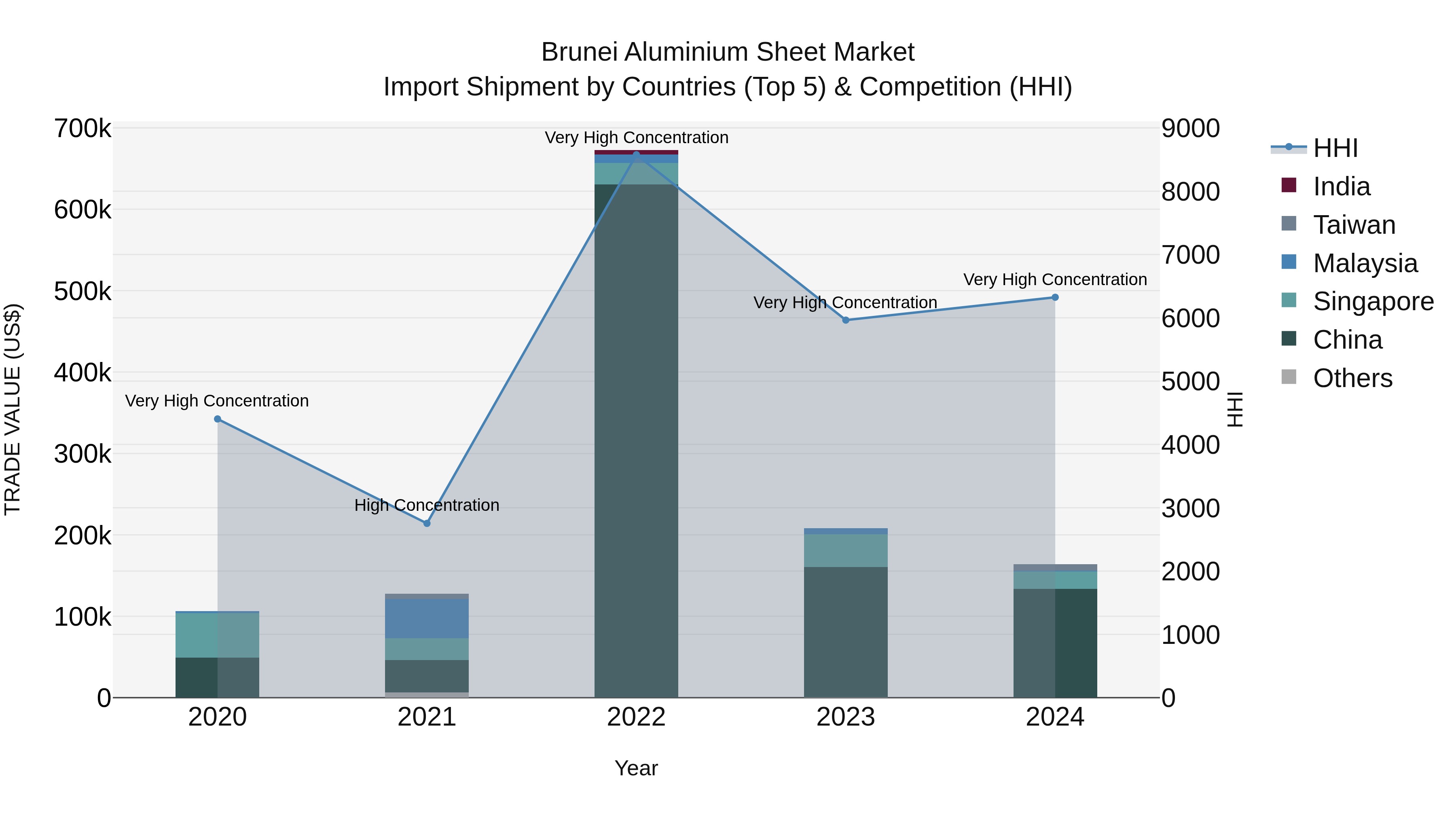Click the rotated HHI right axis title

1236,409
